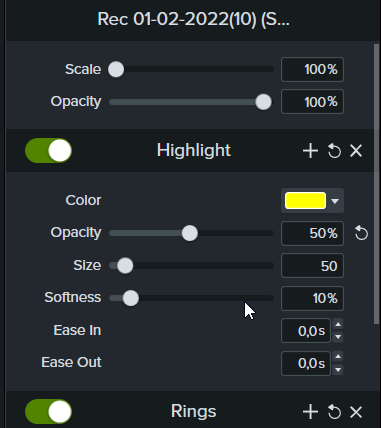Click the Scale slider handle
This screenshot has height=428, width=381.
tap(116, 69)
